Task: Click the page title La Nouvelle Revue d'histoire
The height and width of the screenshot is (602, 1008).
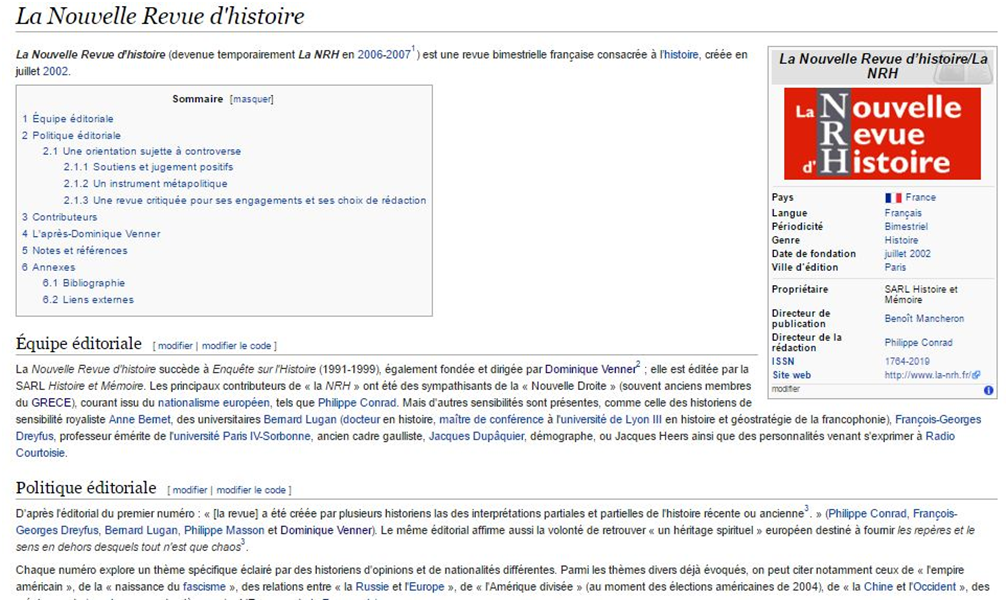Action: coord(160,16)
